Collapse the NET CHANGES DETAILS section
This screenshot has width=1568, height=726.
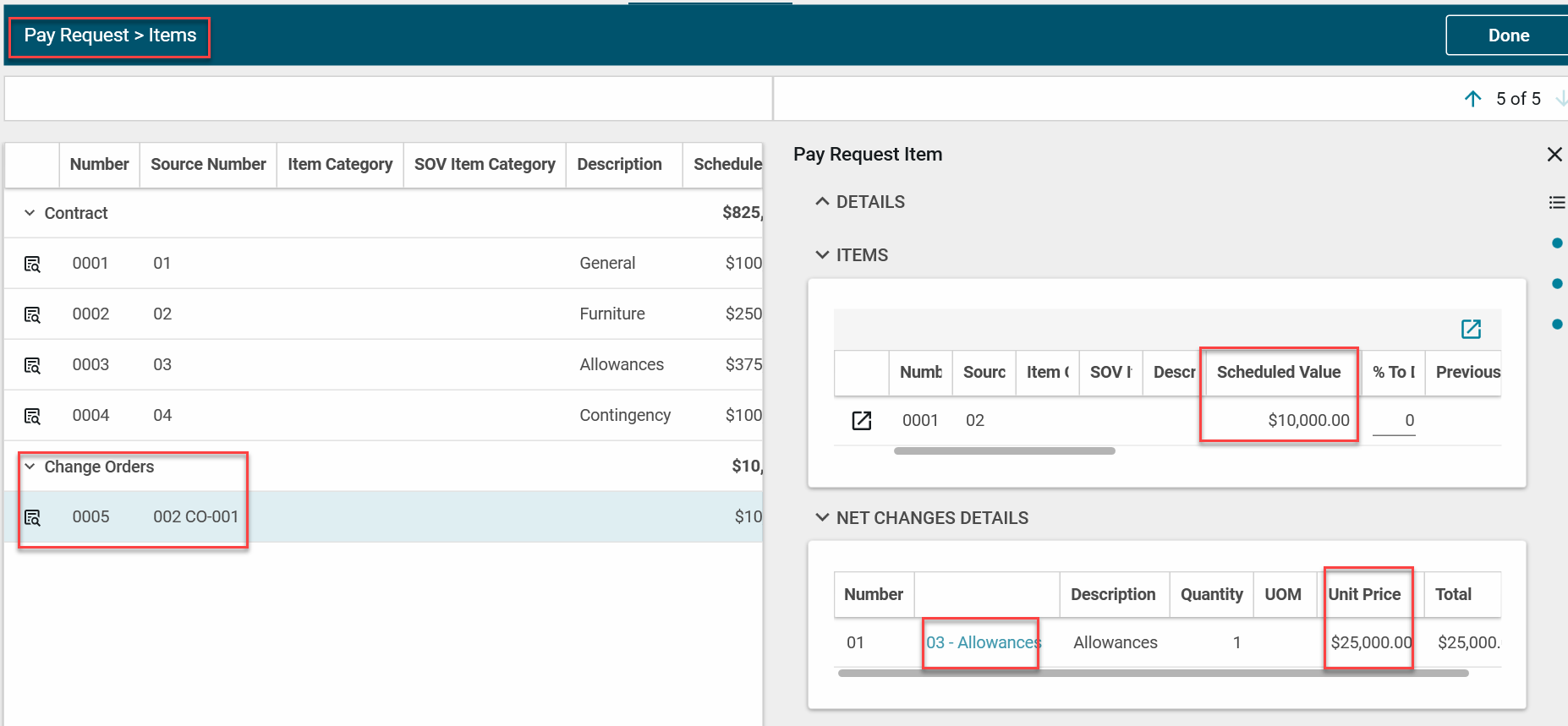(822, 518)
